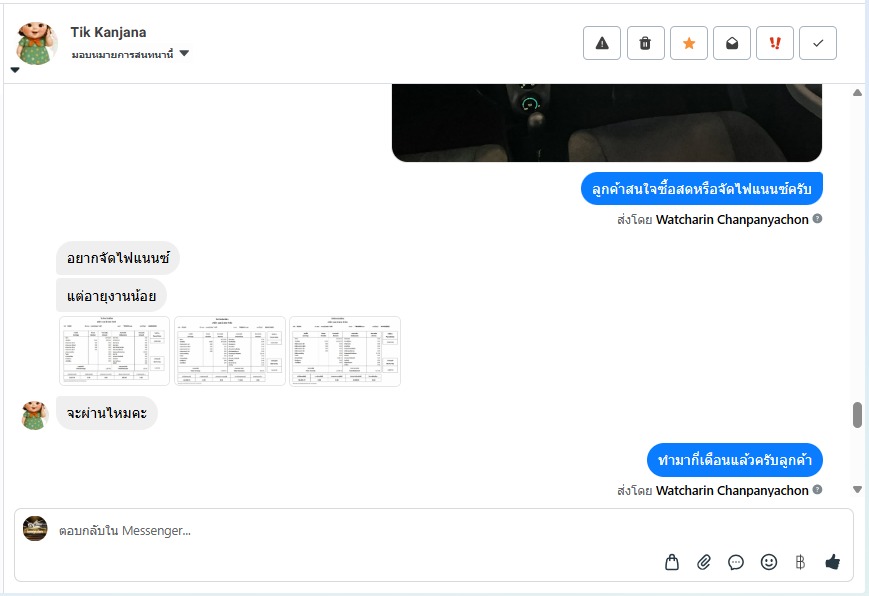Open the shopping bag products icon
Image resolution: width=869 pixels, height=596 pixels.
click(672, 562)
